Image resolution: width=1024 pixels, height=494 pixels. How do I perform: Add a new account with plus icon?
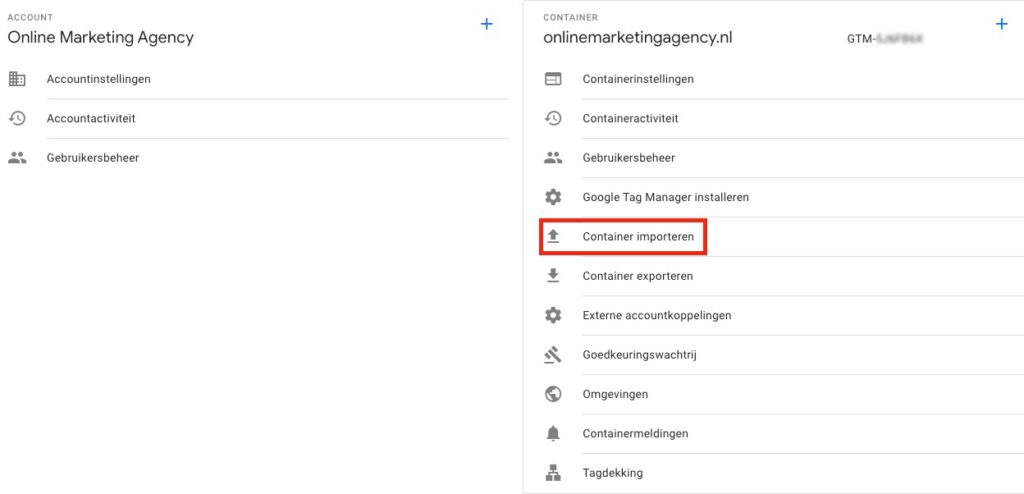point(487,24)
